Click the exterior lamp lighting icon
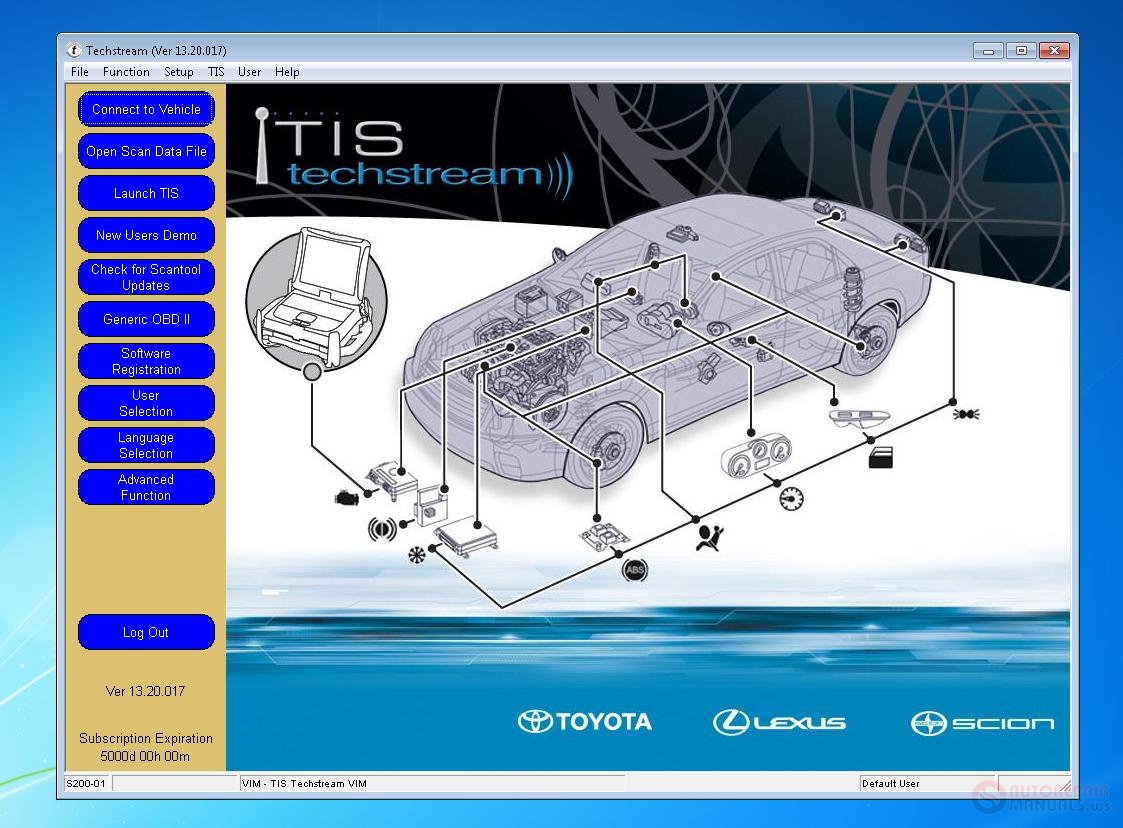Image resolution: width=1123 pixels, height=828 pixels. 966,414
